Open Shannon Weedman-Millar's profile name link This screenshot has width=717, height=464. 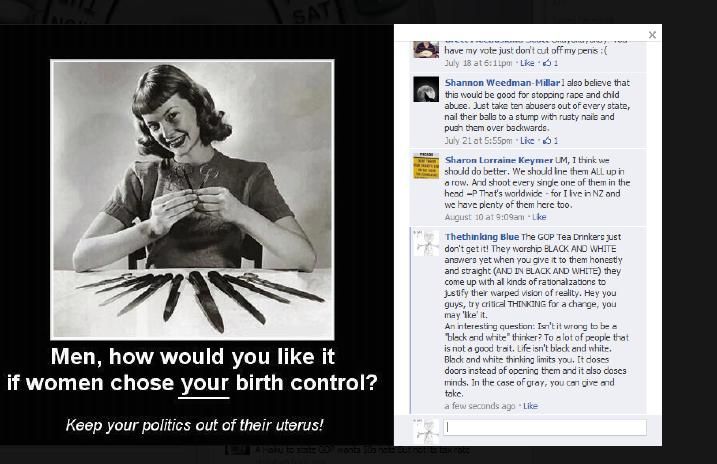[x=502, y=83]
